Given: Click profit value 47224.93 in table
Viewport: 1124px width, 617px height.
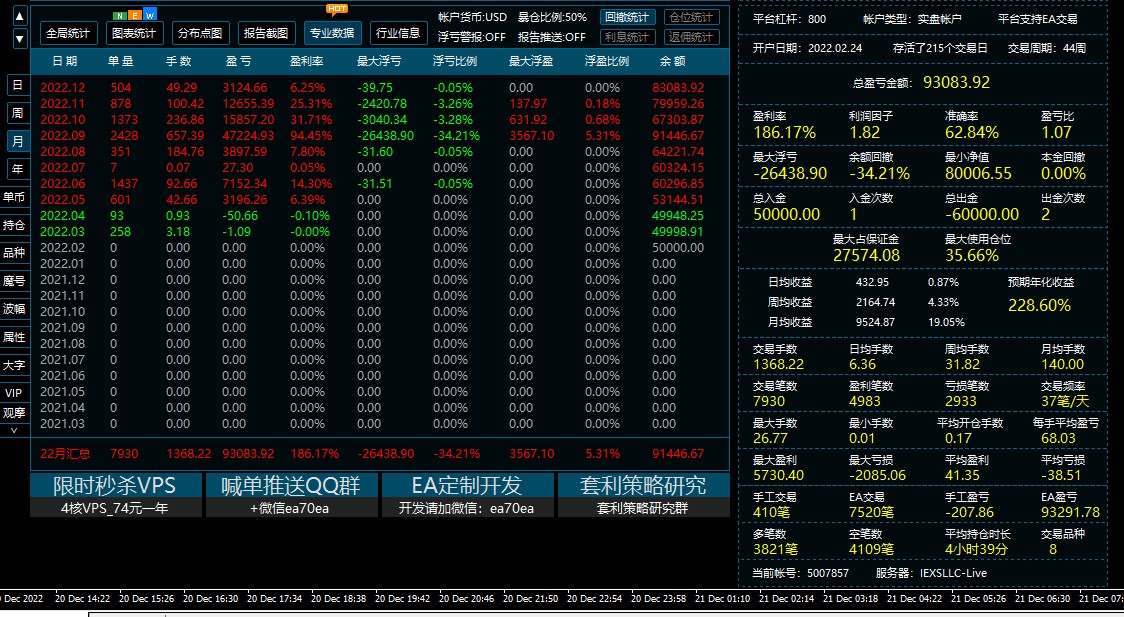Looking at the screenshot, I should point(249,135).
